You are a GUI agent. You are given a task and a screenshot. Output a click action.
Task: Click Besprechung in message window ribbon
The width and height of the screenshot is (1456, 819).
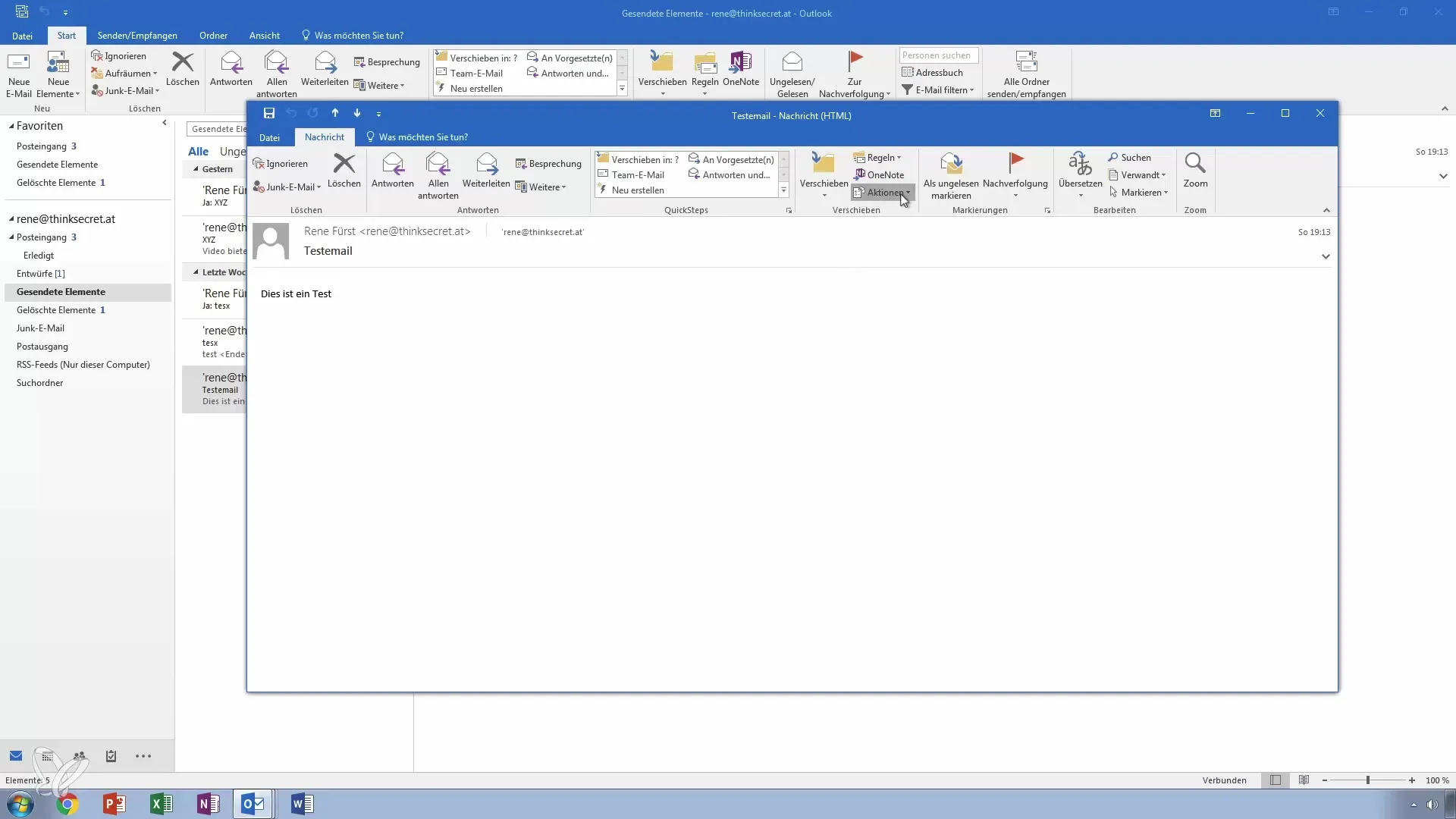(548, 163)
